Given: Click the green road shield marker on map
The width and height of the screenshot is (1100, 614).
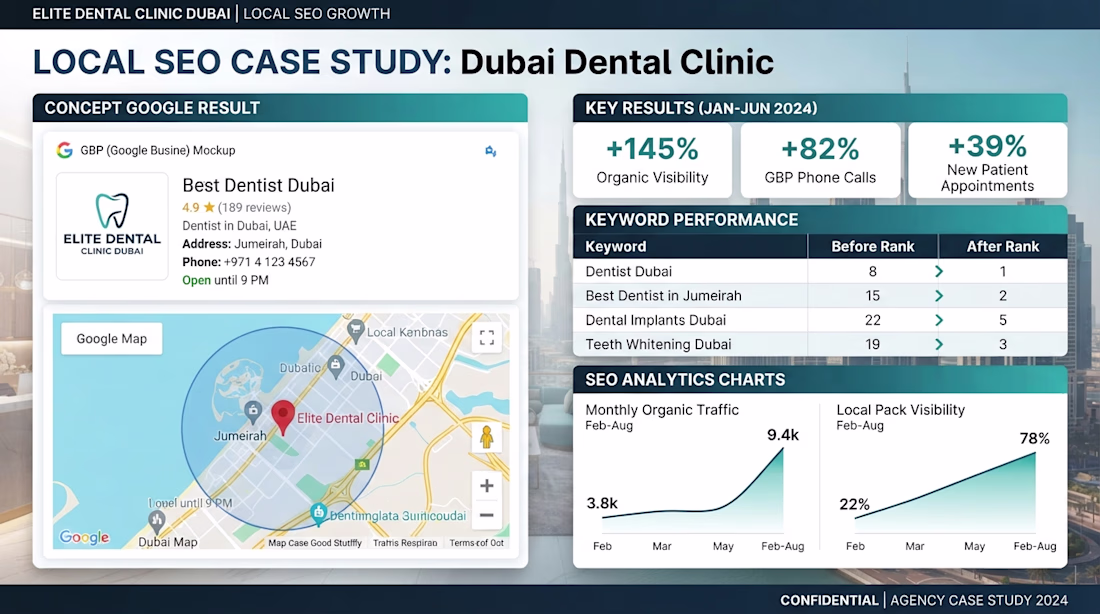Looking at the screenshot, I should click(x=362, y=464).
